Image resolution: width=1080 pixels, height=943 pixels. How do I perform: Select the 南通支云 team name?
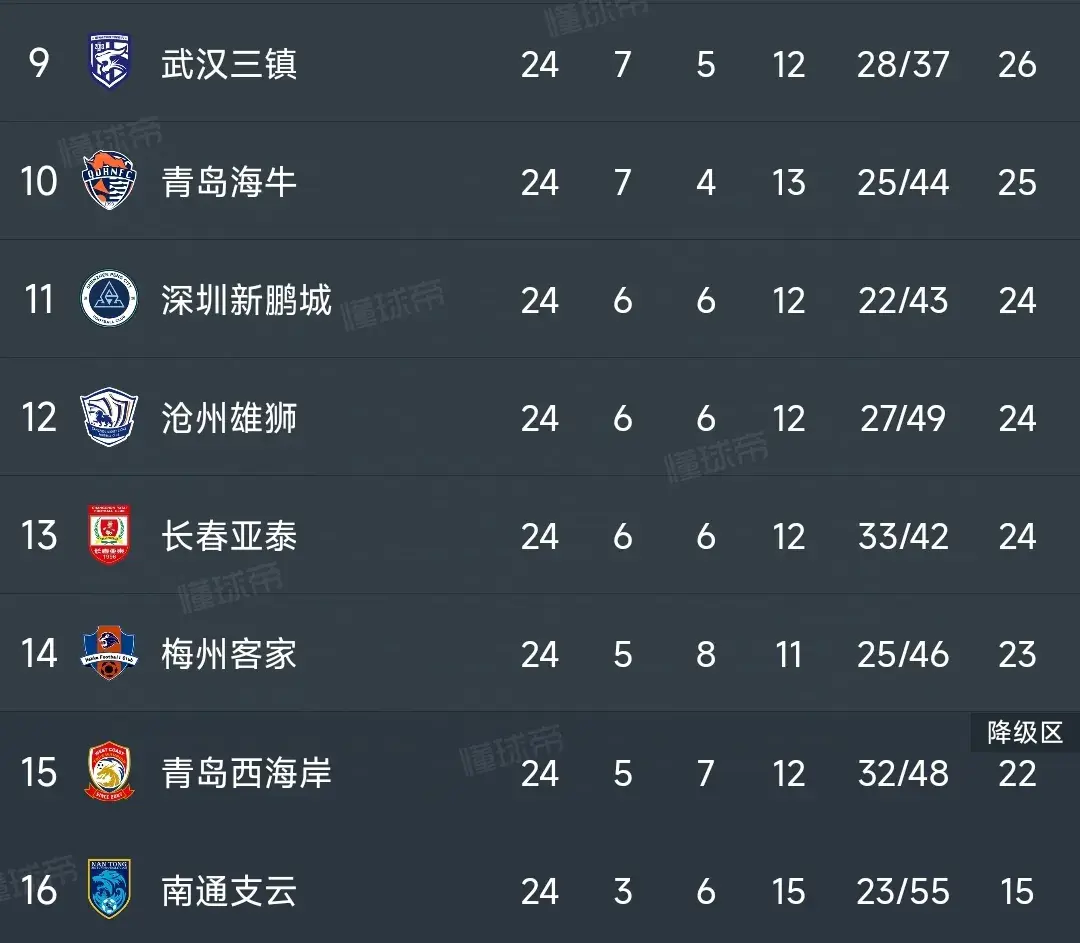tap(229, 890)
